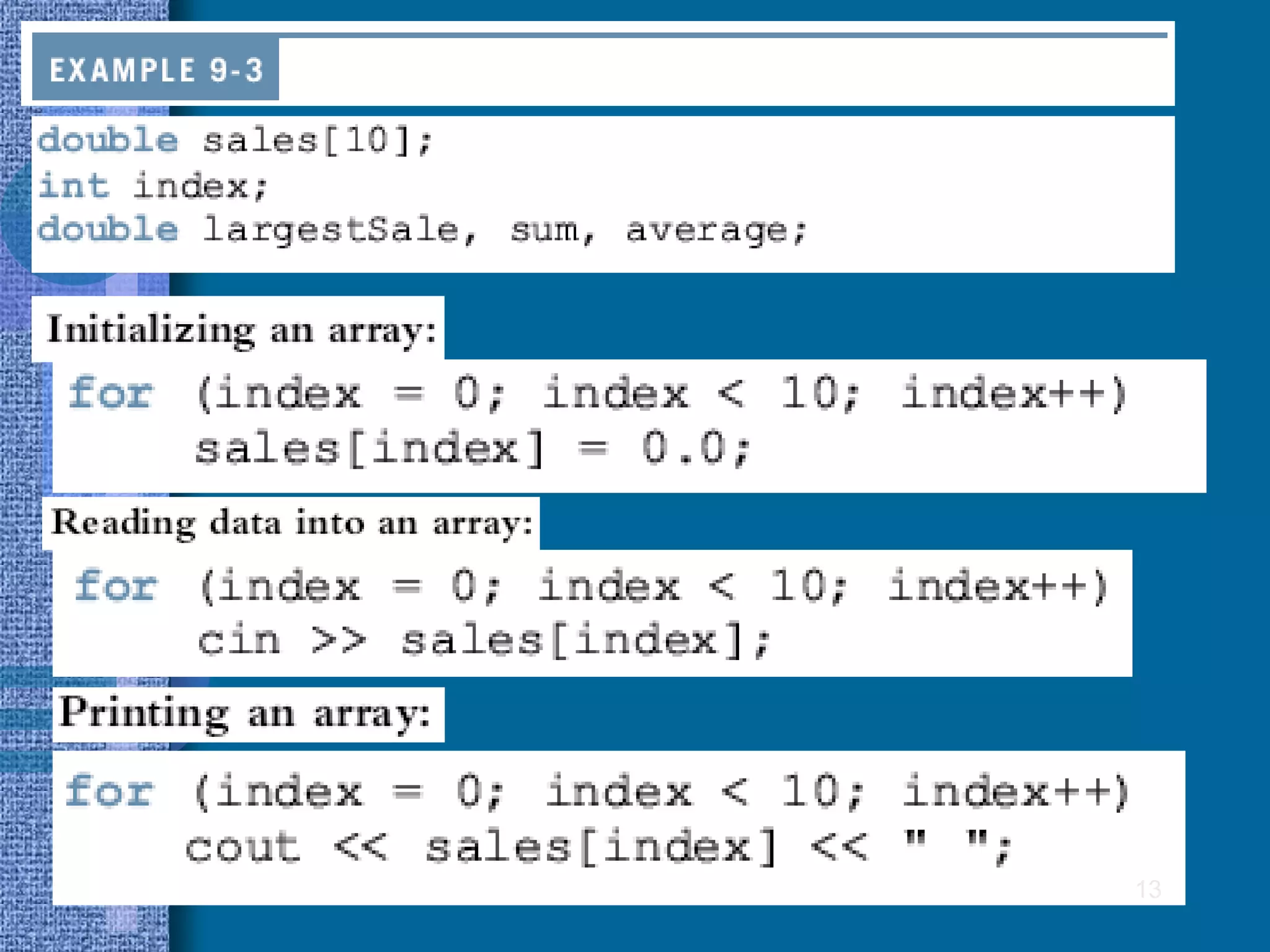
Task: Click the 'int index;' declaration line
Action: 153,186
